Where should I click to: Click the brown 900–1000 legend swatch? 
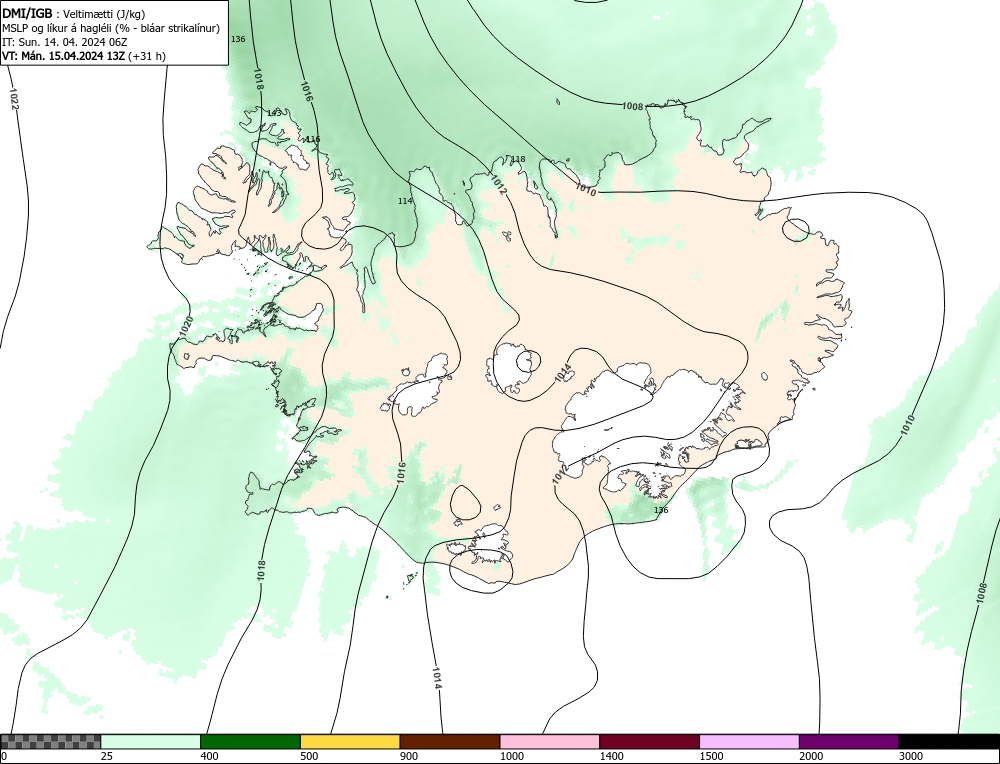pyautogui.click(x=450, y=741)
